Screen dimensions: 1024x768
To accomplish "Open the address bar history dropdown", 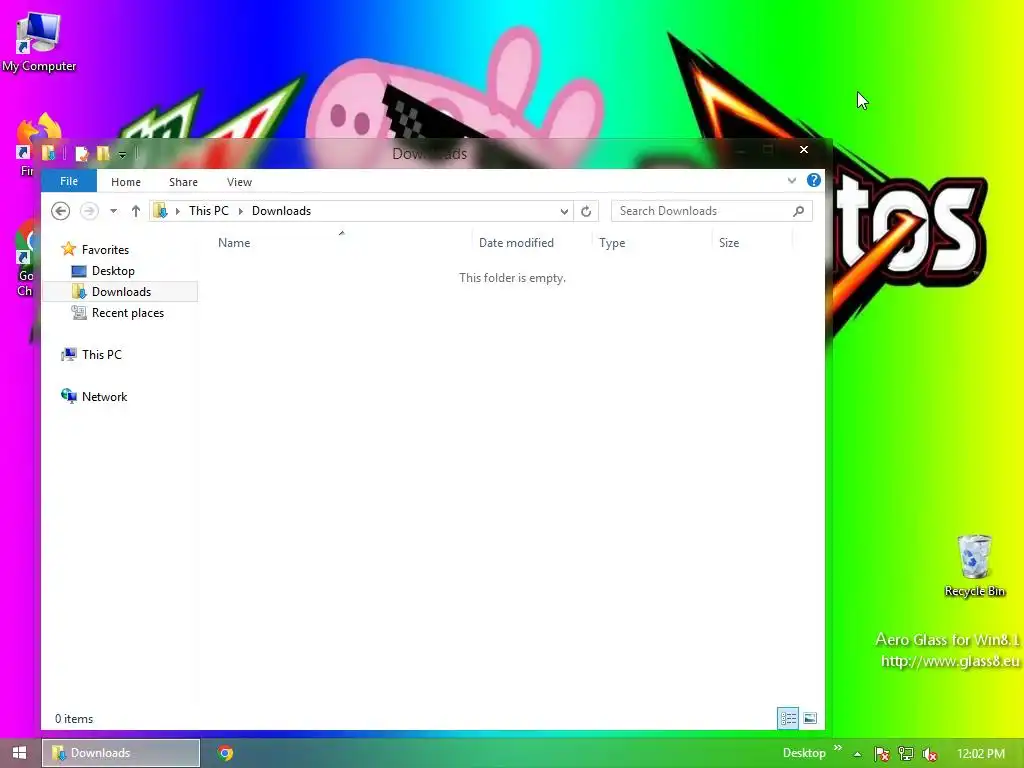I will click(564, 211).
